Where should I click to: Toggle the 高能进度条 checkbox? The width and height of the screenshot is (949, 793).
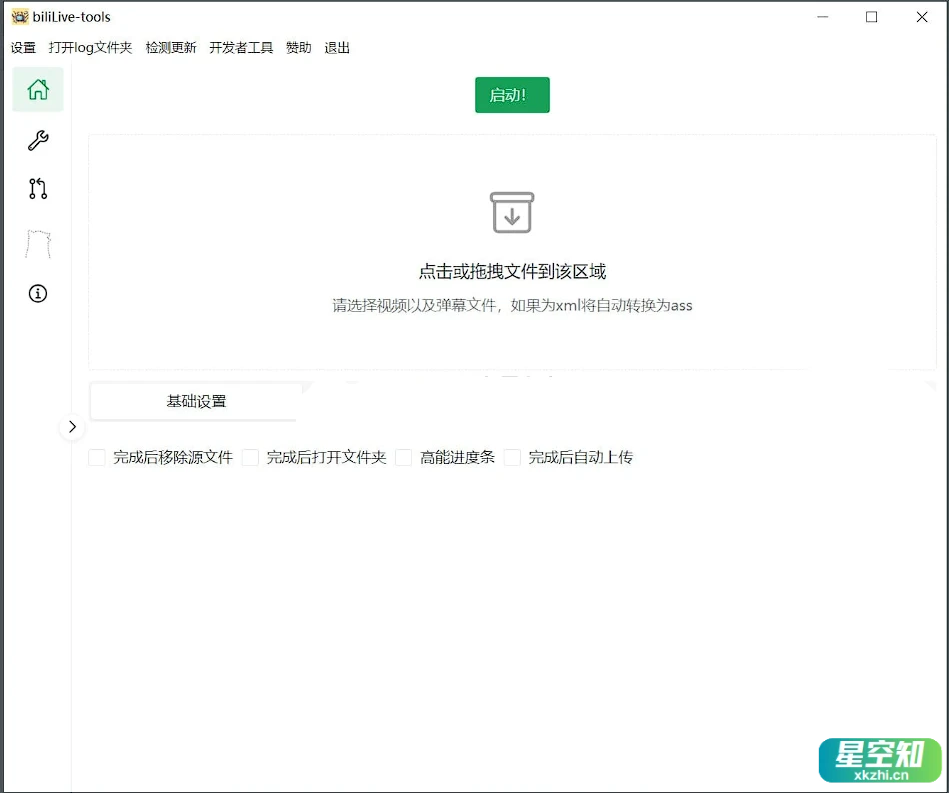[x=403, y=457]
